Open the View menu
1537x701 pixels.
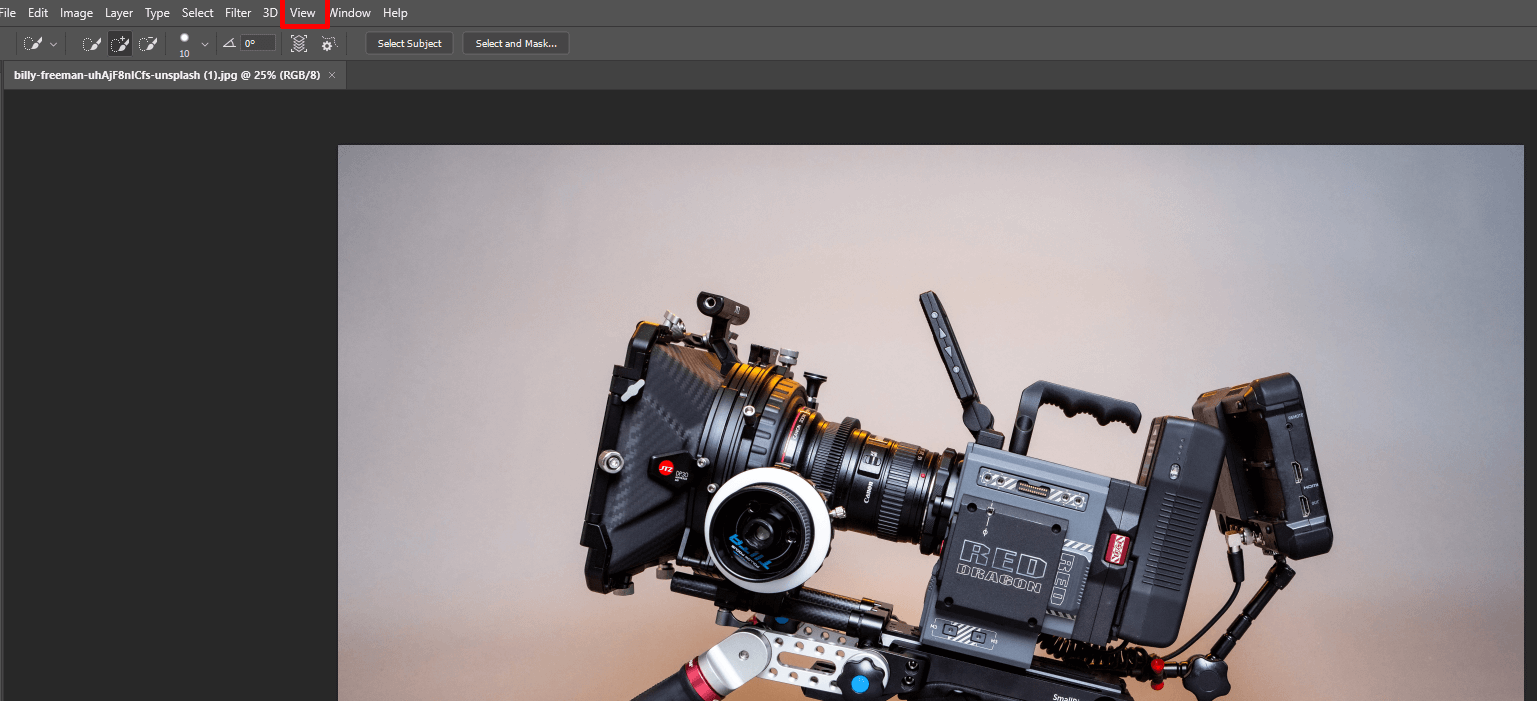pos(303,13)
